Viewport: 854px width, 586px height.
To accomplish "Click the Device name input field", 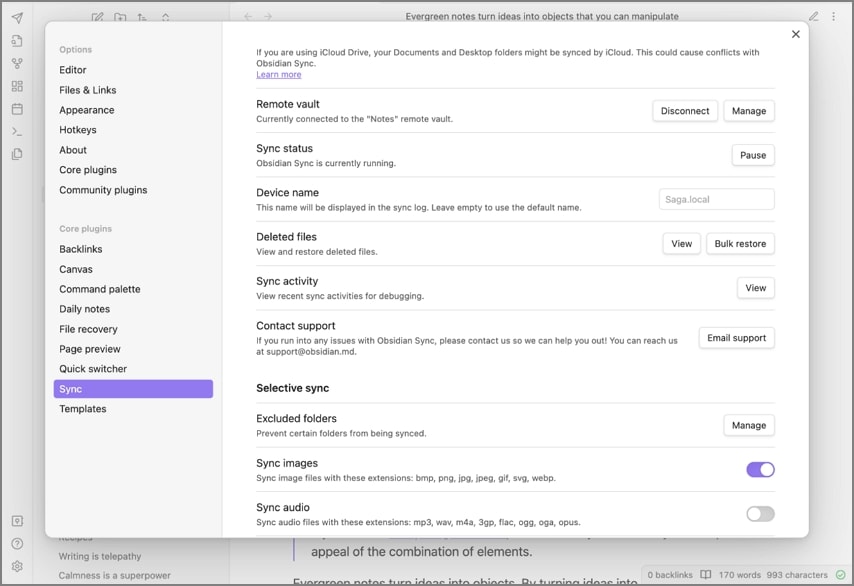I will pos(716,199).
